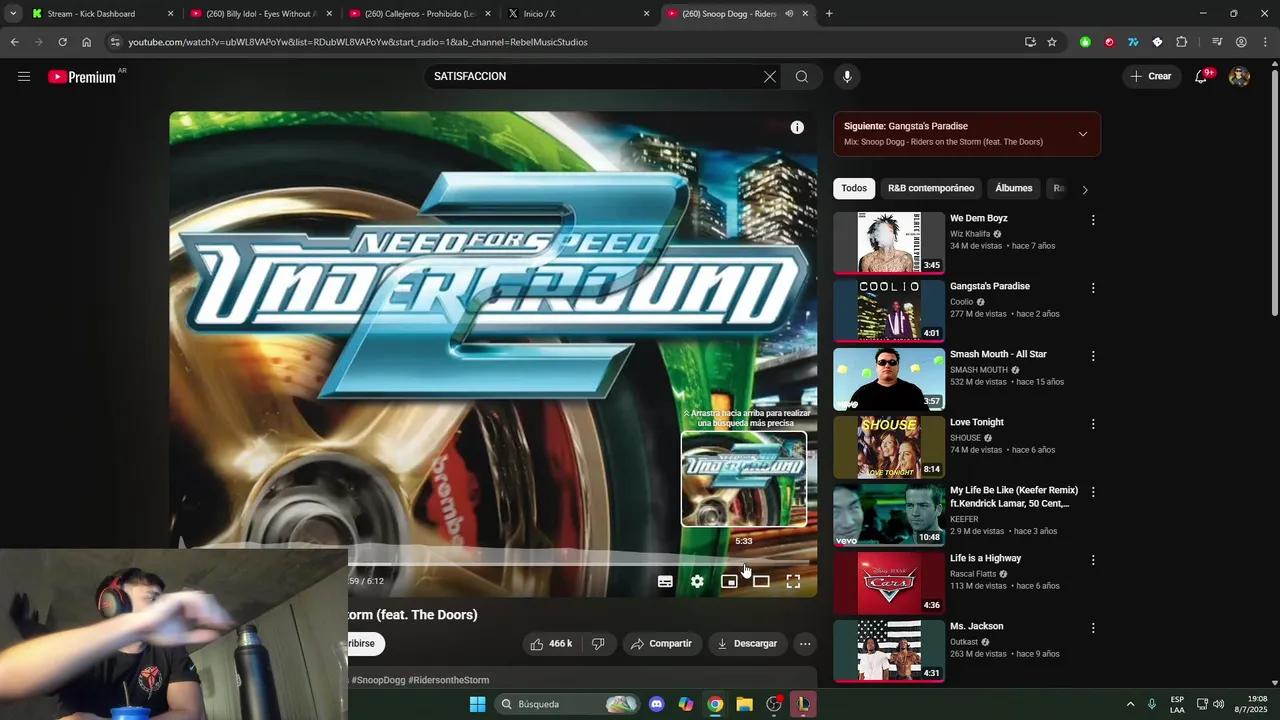Switch to theater mode

click(x=761, y=581)
